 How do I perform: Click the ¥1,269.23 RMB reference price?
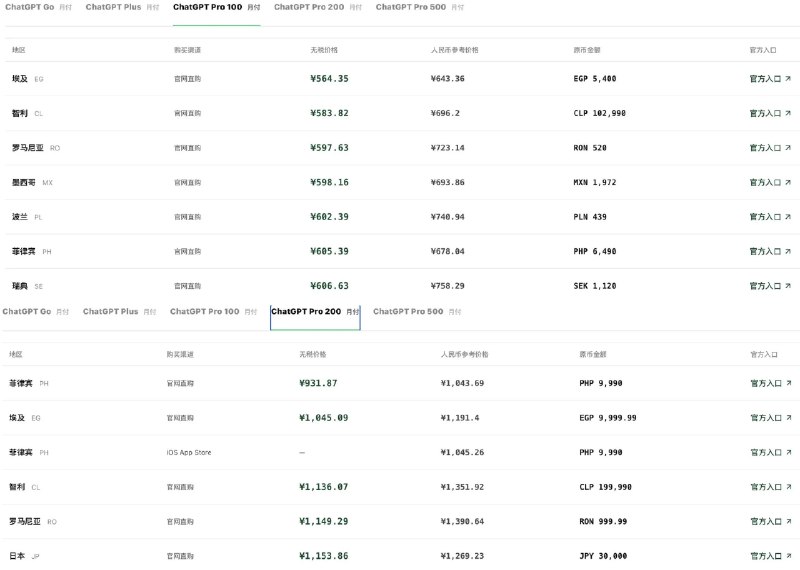[x=462, y=556]
